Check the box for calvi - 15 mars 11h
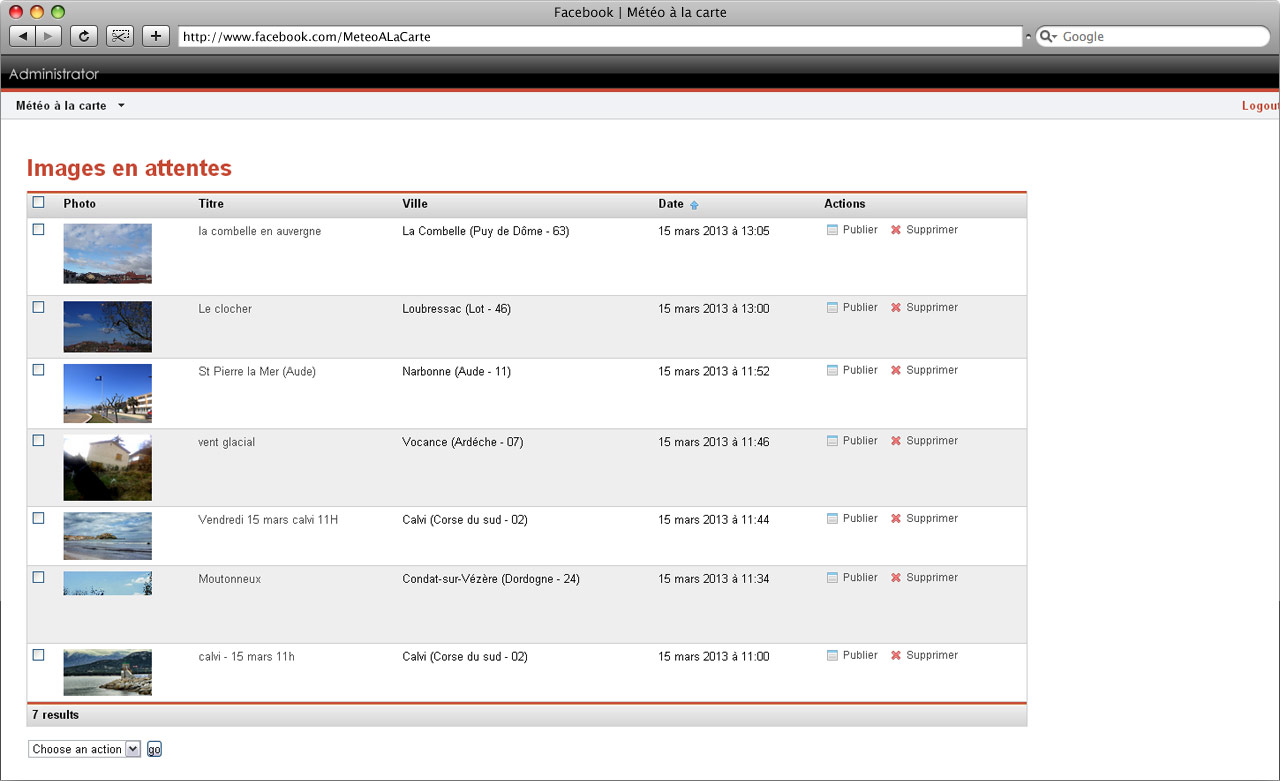Image resolution: width=1280 pixels, height=781 pixels. coord(39,655)
